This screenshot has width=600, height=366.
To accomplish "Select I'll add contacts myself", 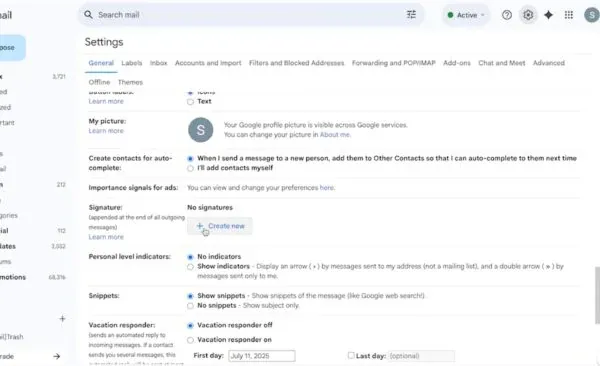I will [x=190, y=168].
